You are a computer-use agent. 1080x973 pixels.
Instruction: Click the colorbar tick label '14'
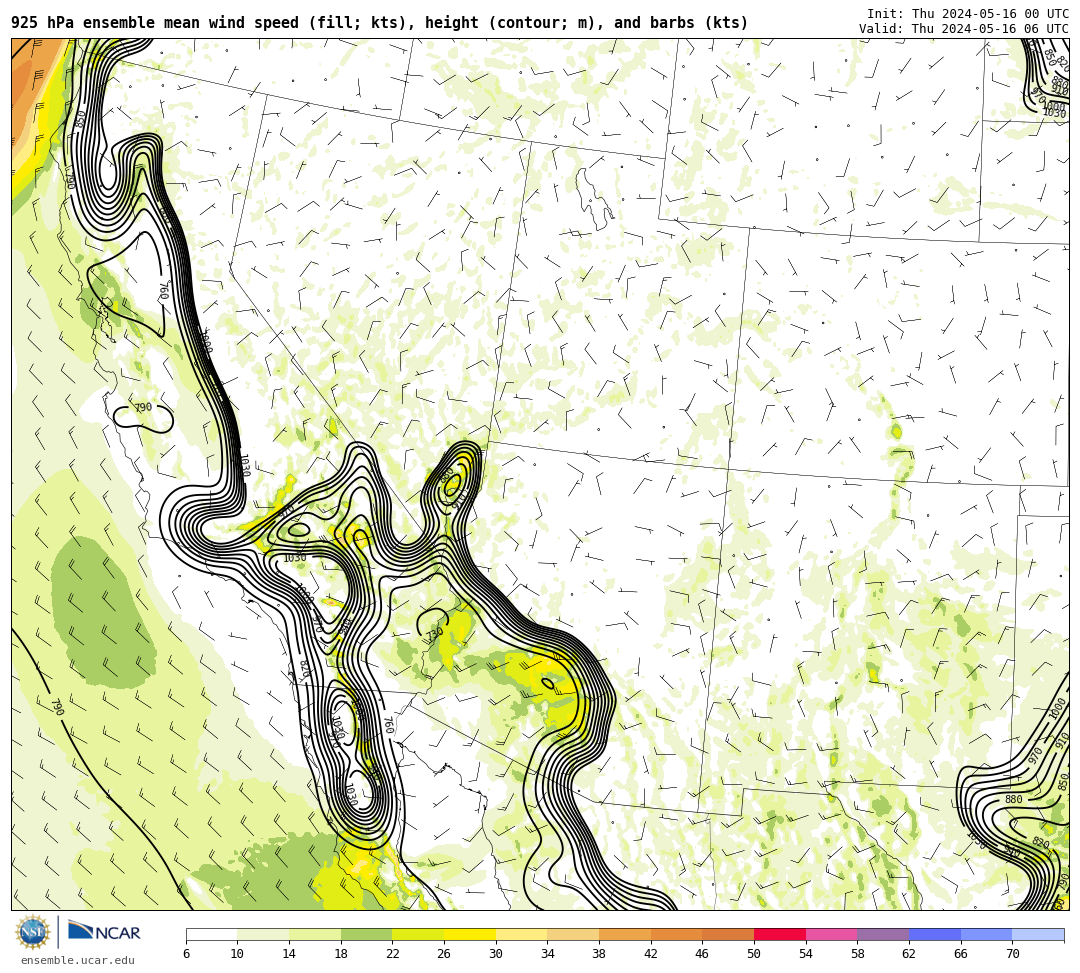click(289, 954)
